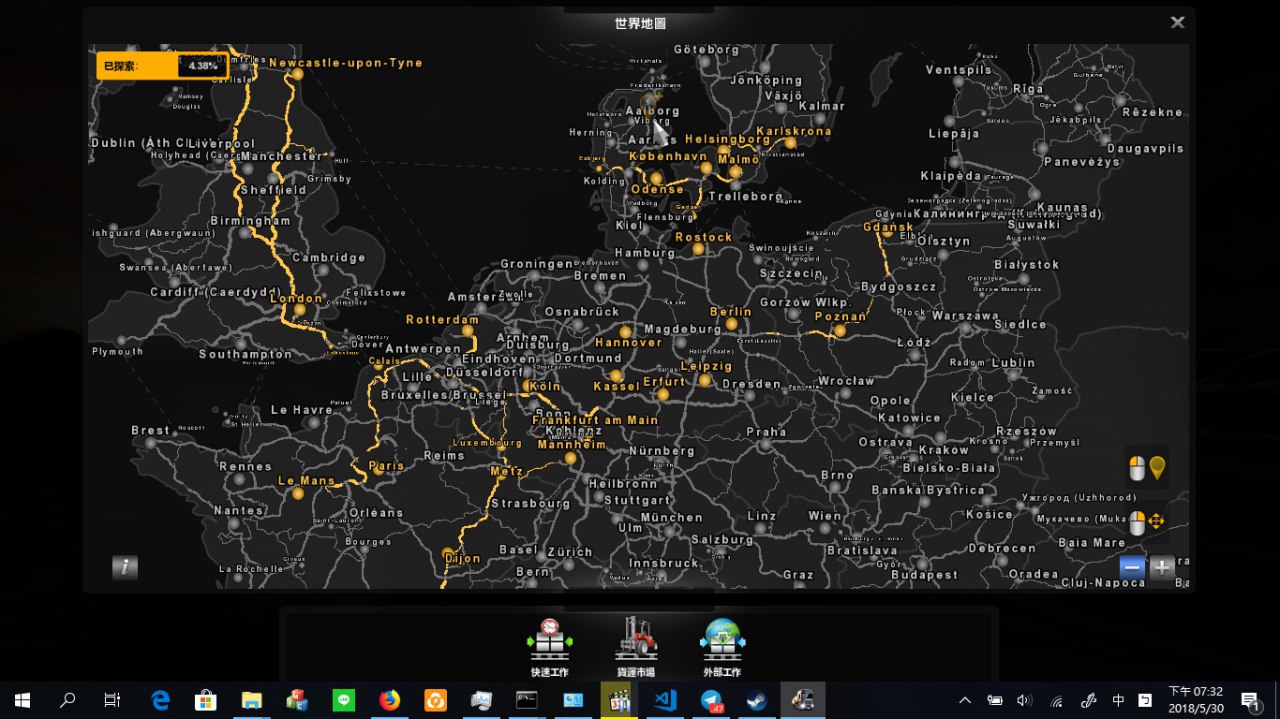1280x719 pixels.
Task: Open Telegram from the taskbar
Action: (711, 700)
